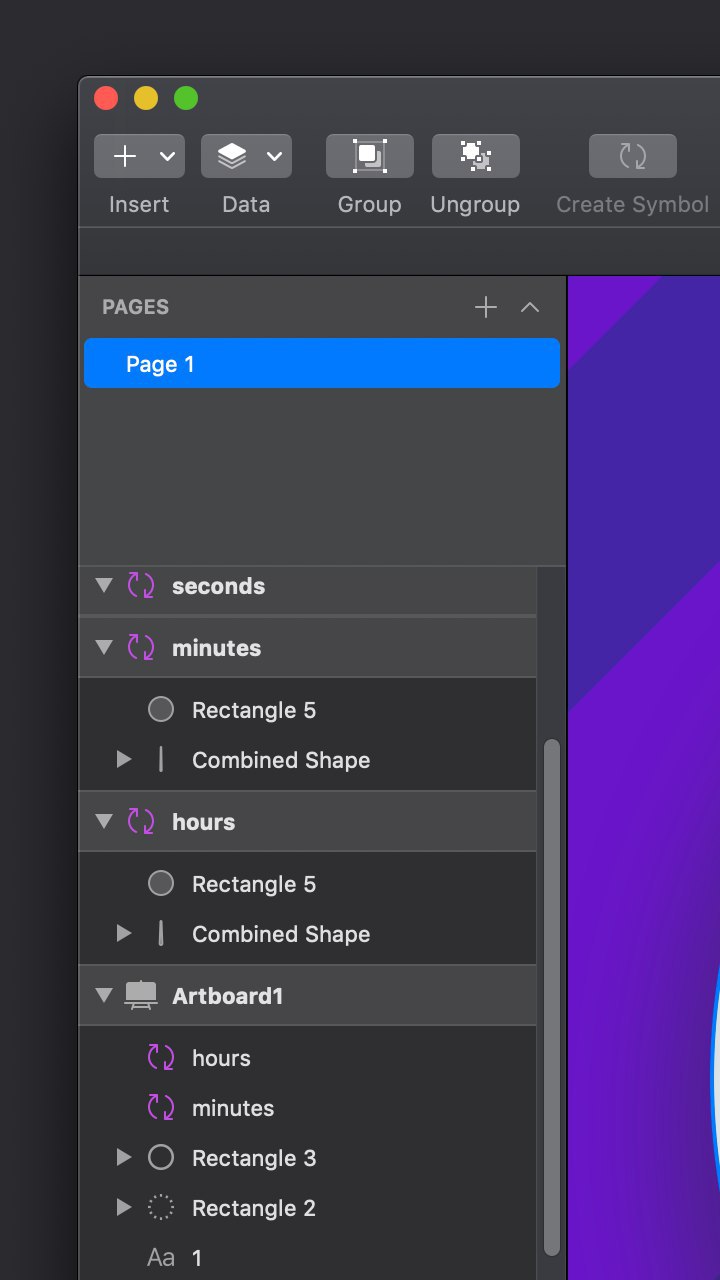Click Combined Shape line icon under minutes
The image size is (720, 1280).
[161, 760]
